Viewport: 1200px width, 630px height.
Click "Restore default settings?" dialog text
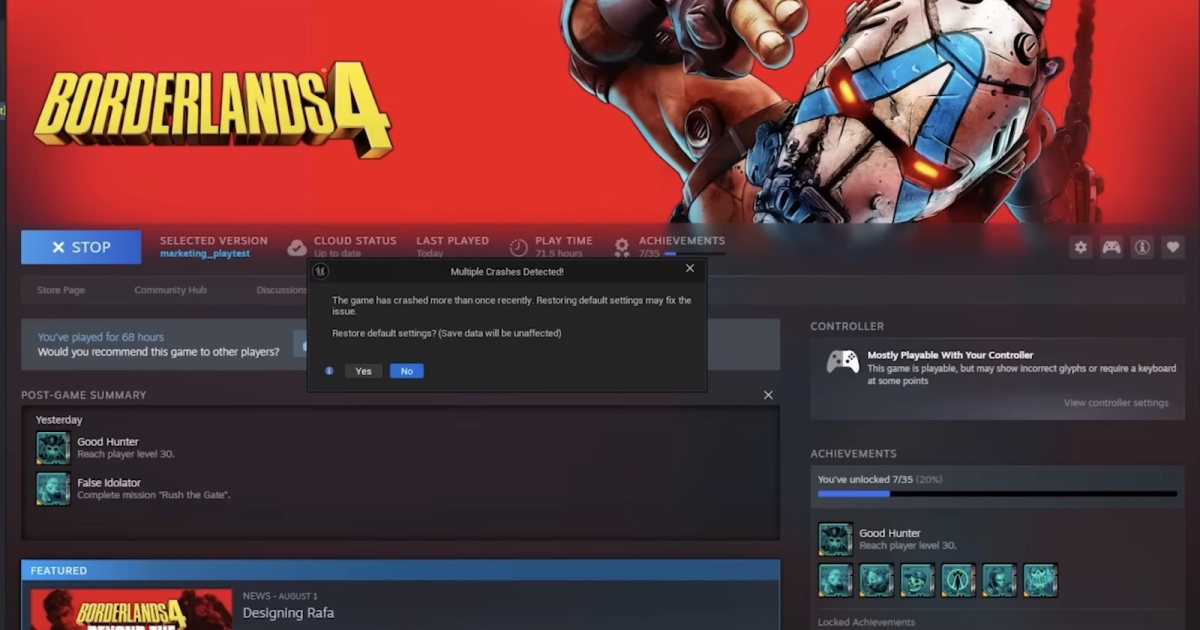tap(446, 333)
